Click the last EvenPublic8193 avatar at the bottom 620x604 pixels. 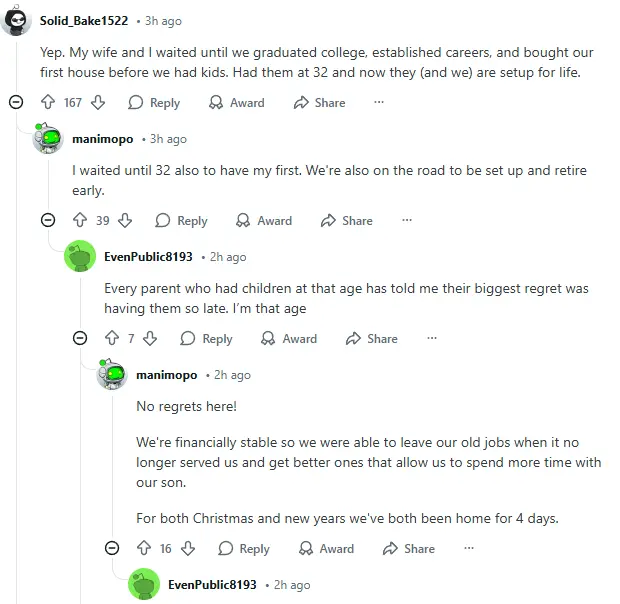144,584
